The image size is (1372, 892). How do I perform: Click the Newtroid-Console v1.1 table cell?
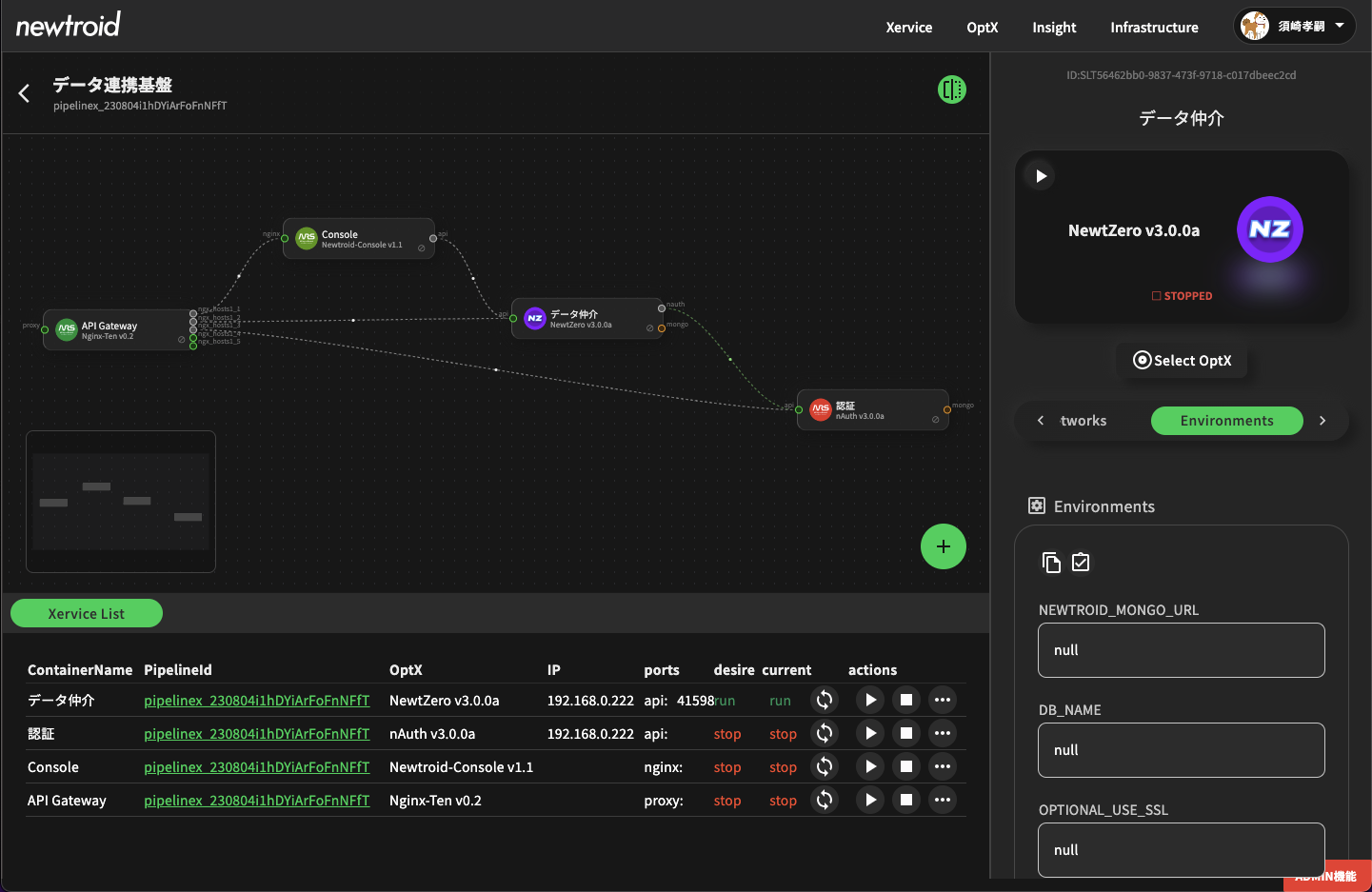(x=462, y=767)
